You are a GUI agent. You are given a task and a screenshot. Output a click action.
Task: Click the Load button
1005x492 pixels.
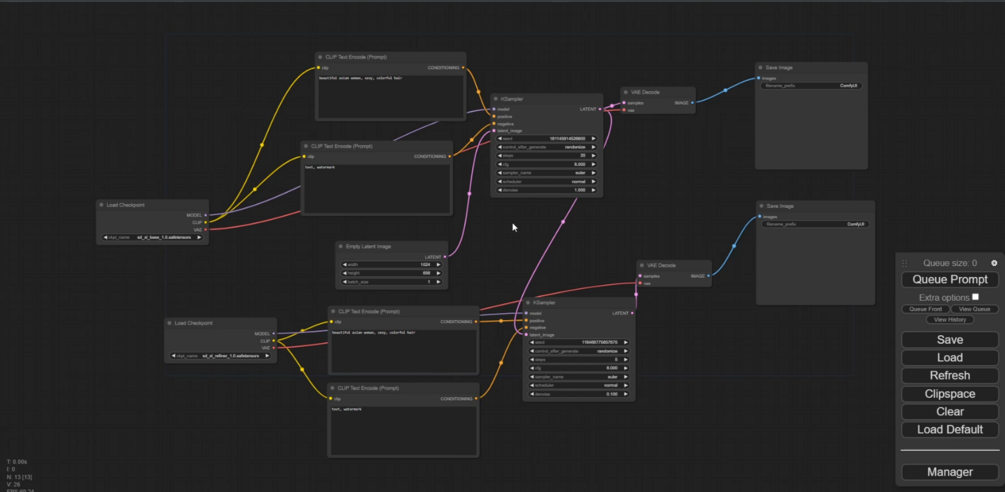pyautogui.click(x=950, y=357)
